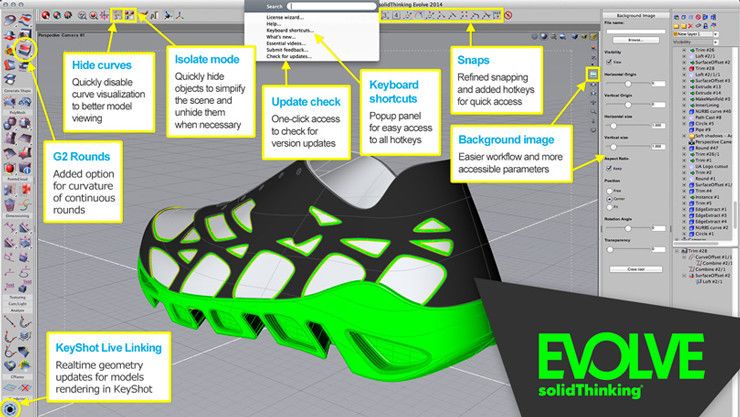Viewport: 740px width, 417px height.
Task: Toggle visibility of Trim #26 row
Action: [x=684, y=50]
